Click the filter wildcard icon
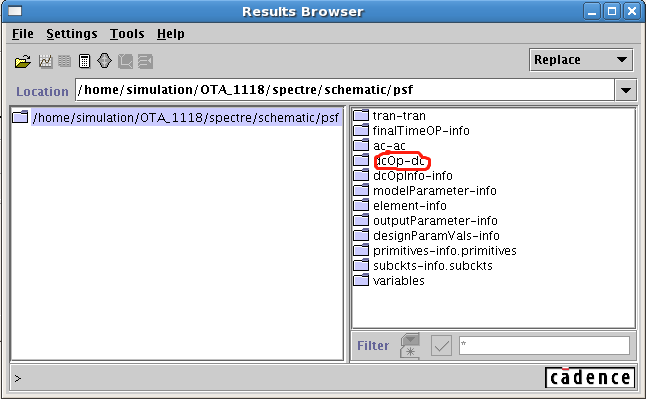Screen dimensions: 646x399 (x=410, y=346)
